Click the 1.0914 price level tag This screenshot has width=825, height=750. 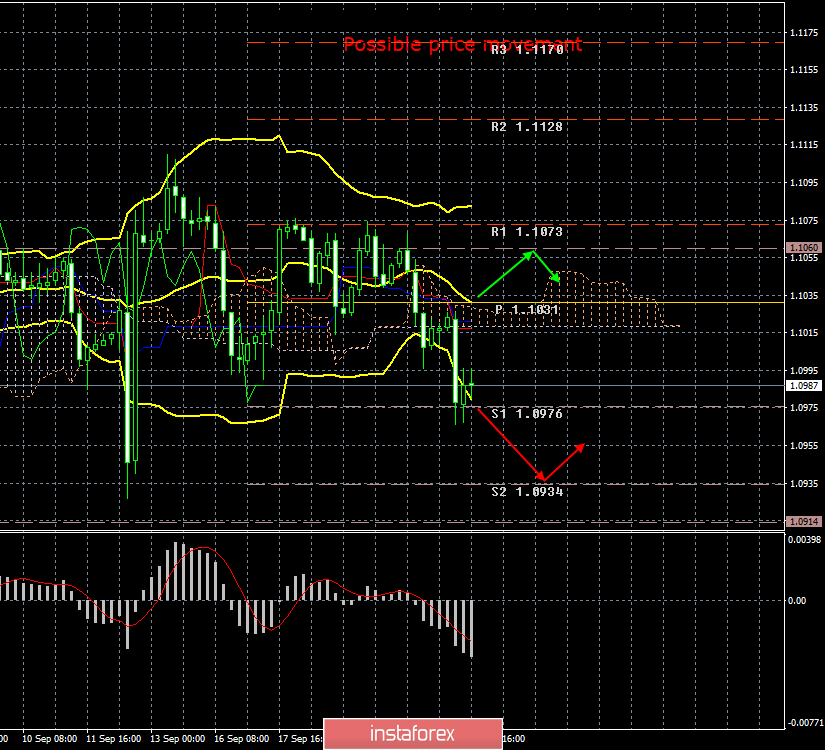(x=803, y=522)
